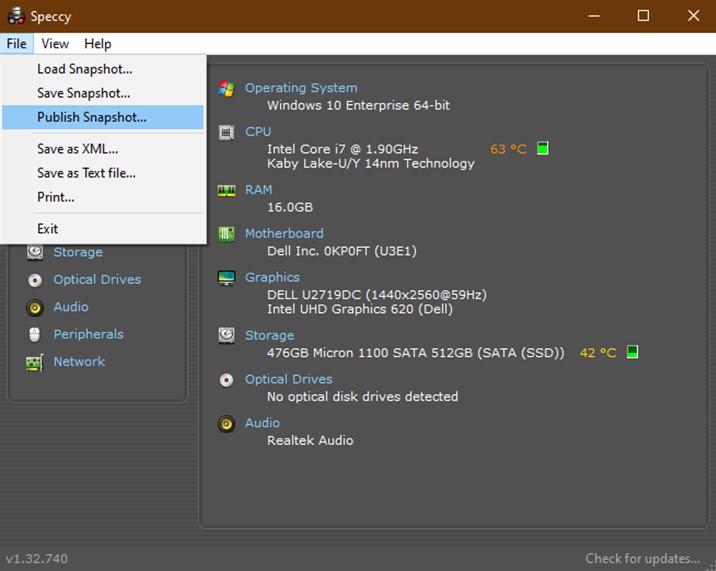Viewport: 716px width, 571px height.
Task: Click the green CPU temperature indicator
Action: point(542,148)
